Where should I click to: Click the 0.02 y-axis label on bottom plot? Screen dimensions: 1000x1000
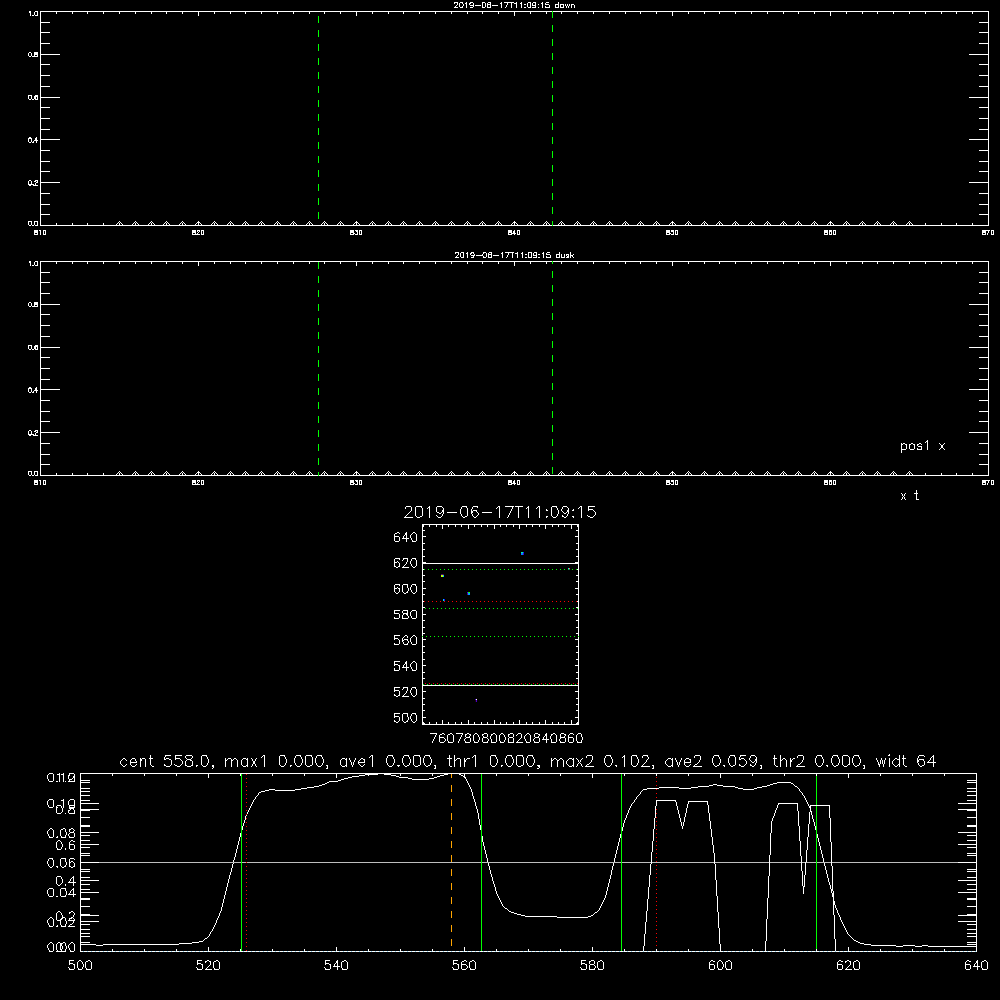tap(61, 922)
